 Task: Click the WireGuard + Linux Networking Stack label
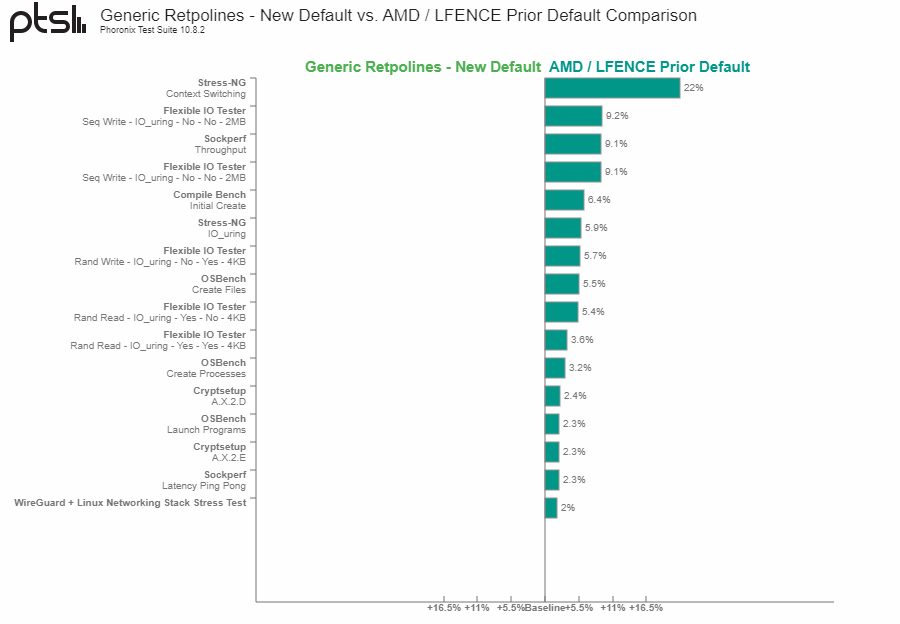pos(130,503)
